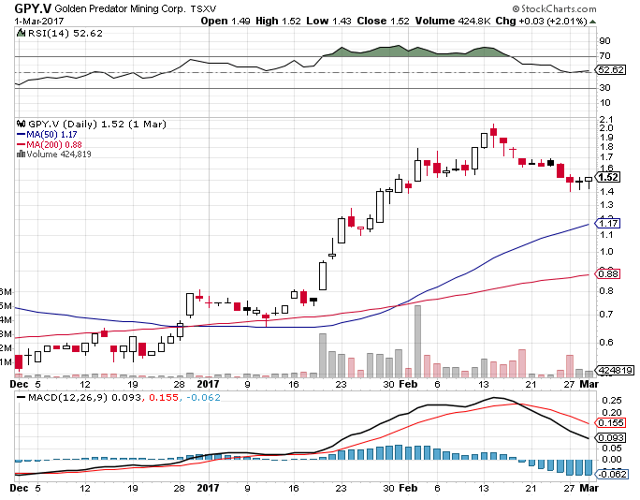Click the MACD line tag 0.093 on axis
Image resolution: width=640 pixels, height=500 pixels.
tap(611, 438)
